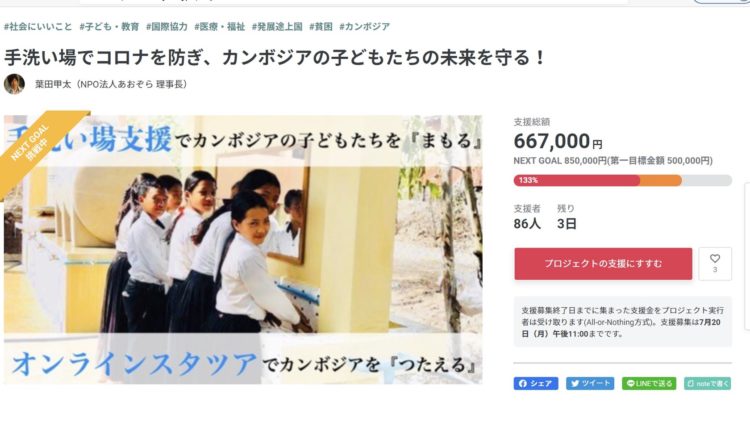This screenshot has height=435, width=750.
Task: Open the #国際協力 hashtag
Action: pos(166,27)
